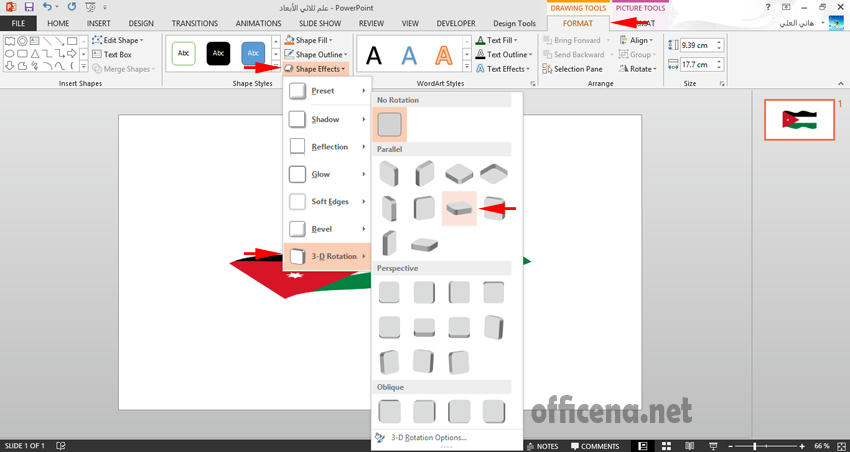Open the FILE tab

coord(18,23)
